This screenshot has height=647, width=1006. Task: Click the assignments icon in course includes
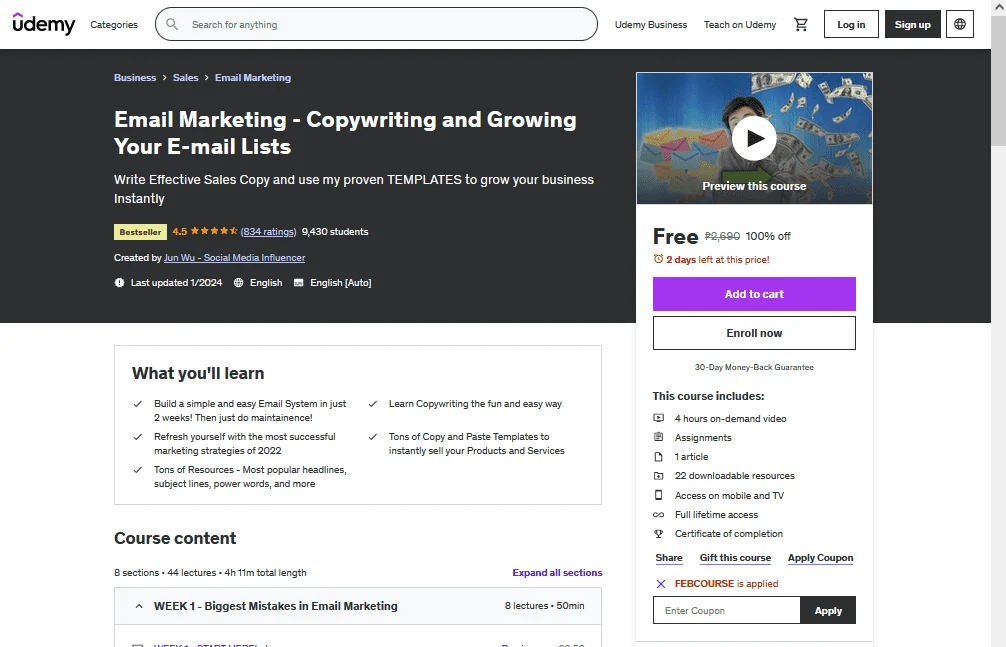pyautogui.click(x=658, y=437)
